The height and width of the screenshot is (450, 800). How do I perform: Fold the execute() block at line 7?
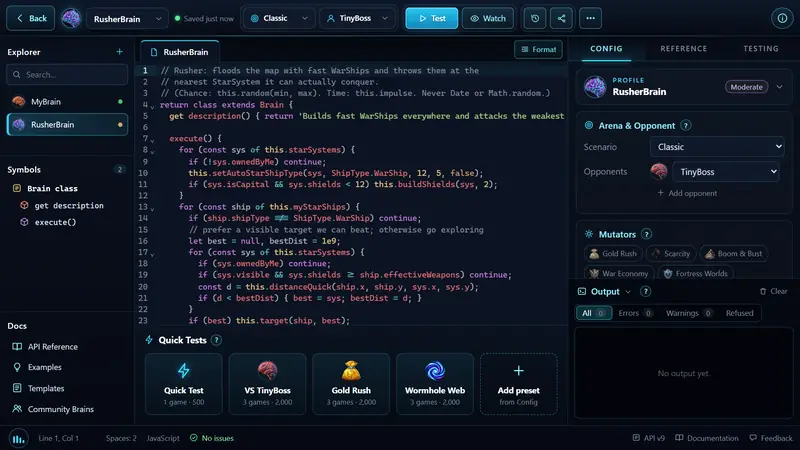tap(152, 140)
